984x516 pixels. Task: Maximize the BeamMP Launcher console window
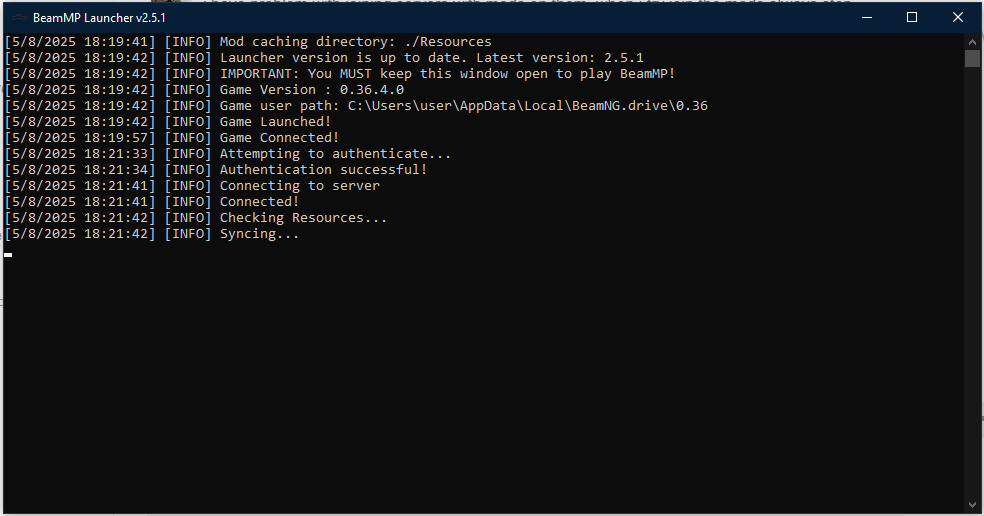tap(912, 18)
